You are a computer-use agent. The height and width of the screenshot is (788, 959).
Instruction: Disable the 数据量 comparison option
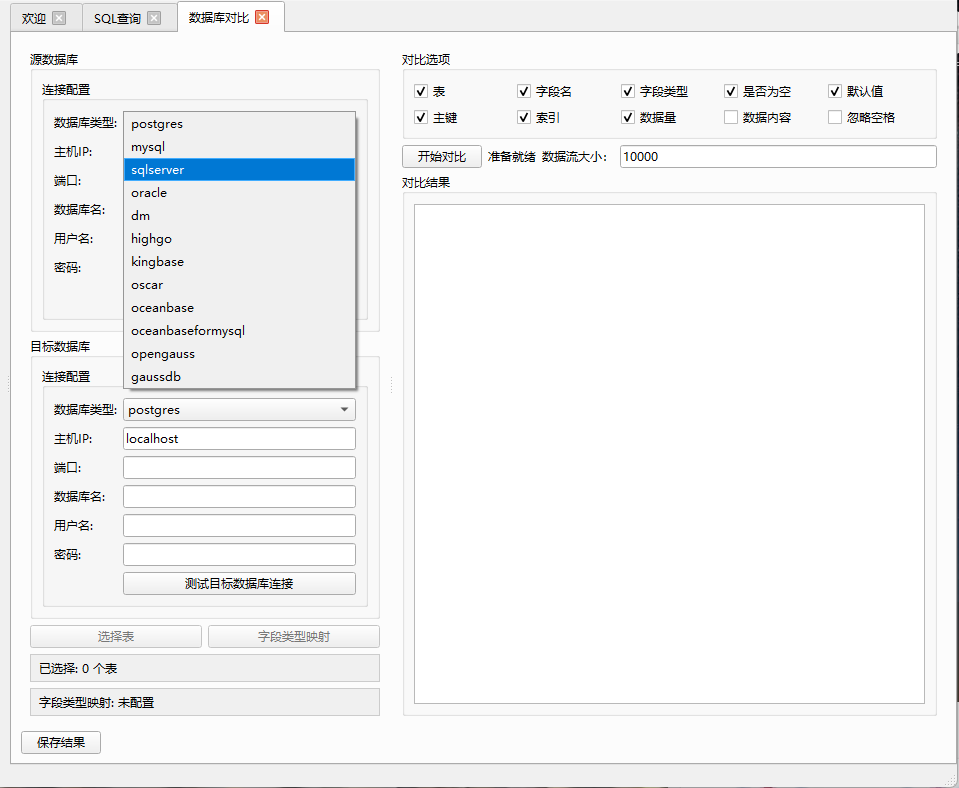pos(628,117)
